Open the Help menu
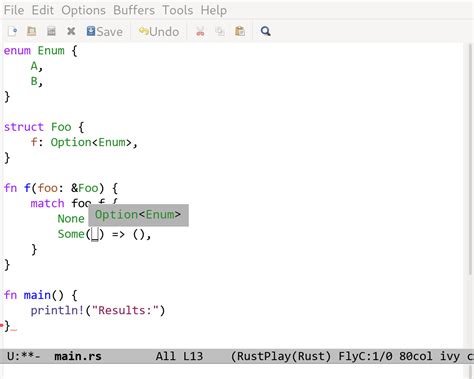This screenshot has width=474, height=379. pyautogui.click(x=214, y=10)
